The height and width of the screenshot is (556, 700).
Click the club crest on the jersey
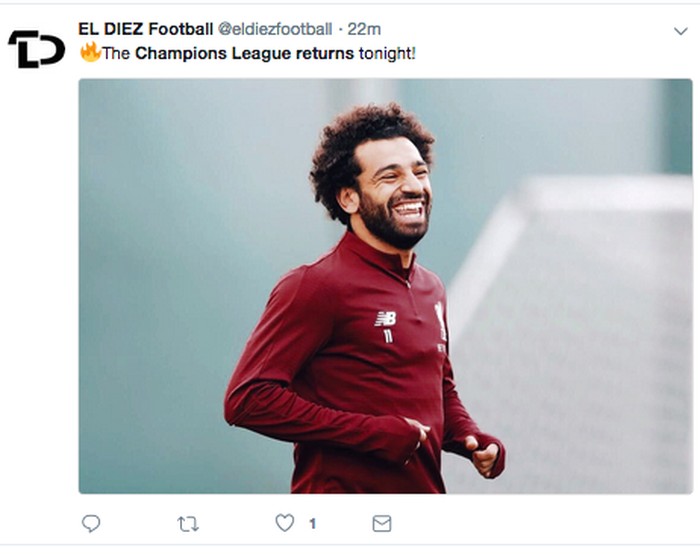pos(440,320)
